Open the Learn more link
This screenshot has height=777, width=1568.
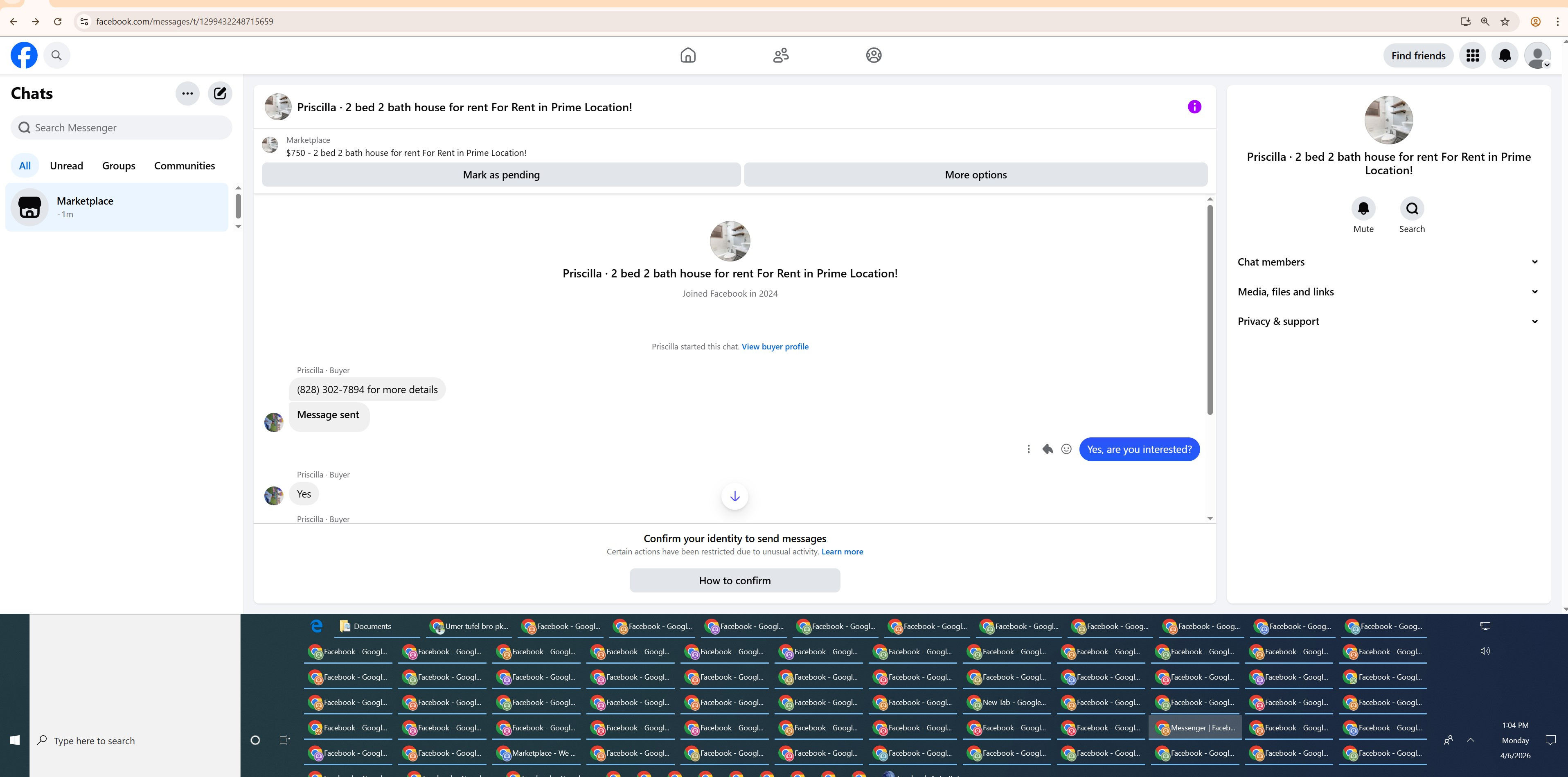pos(843,552)
